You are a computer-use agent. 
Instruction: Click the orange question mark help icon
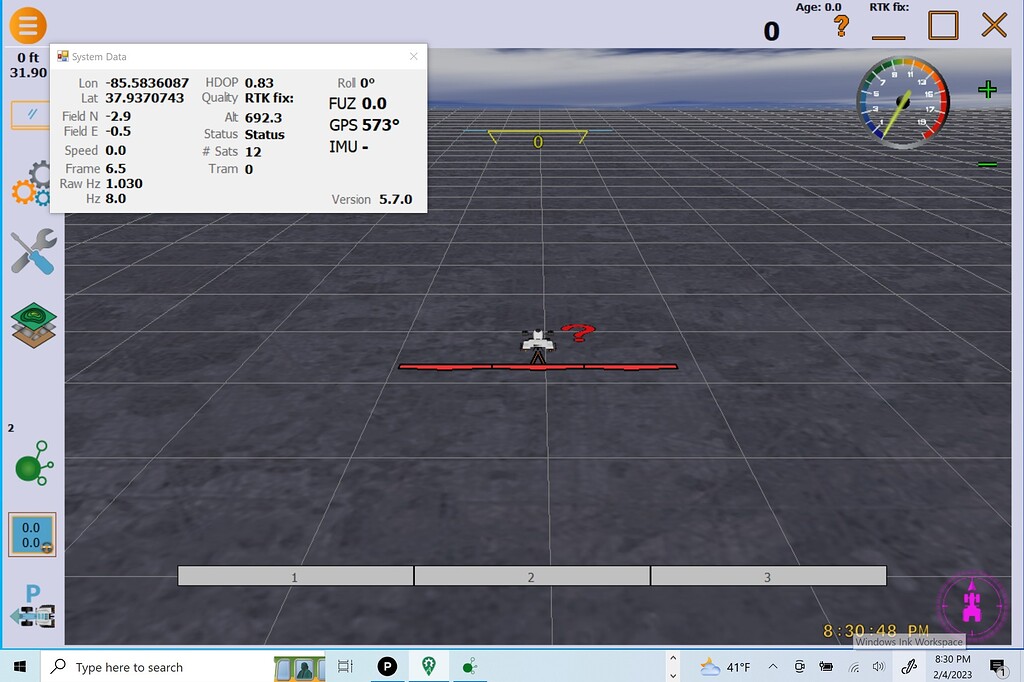(842, 26)
